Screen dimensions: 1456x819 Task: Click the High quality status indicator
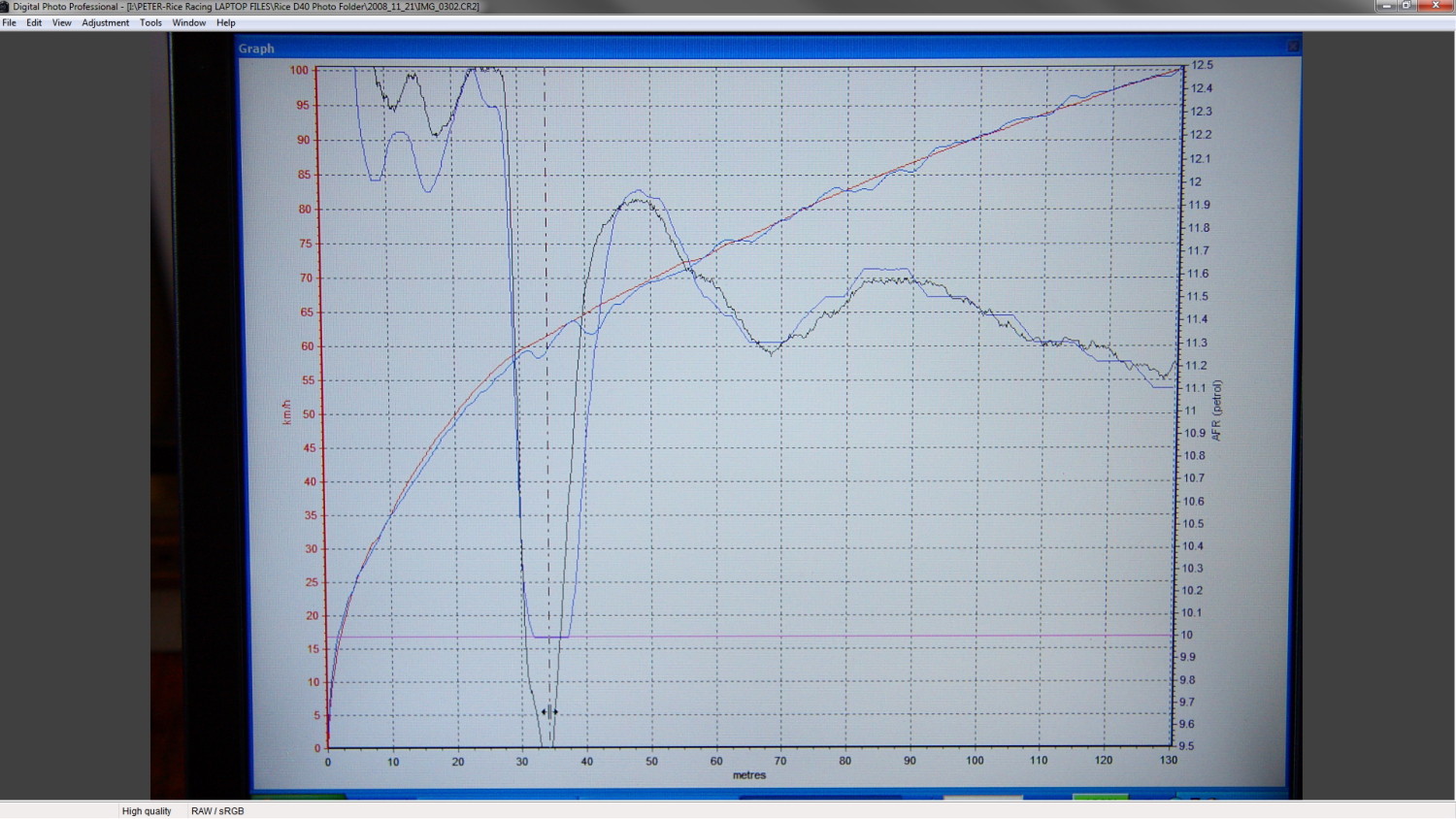coord(146,810)
